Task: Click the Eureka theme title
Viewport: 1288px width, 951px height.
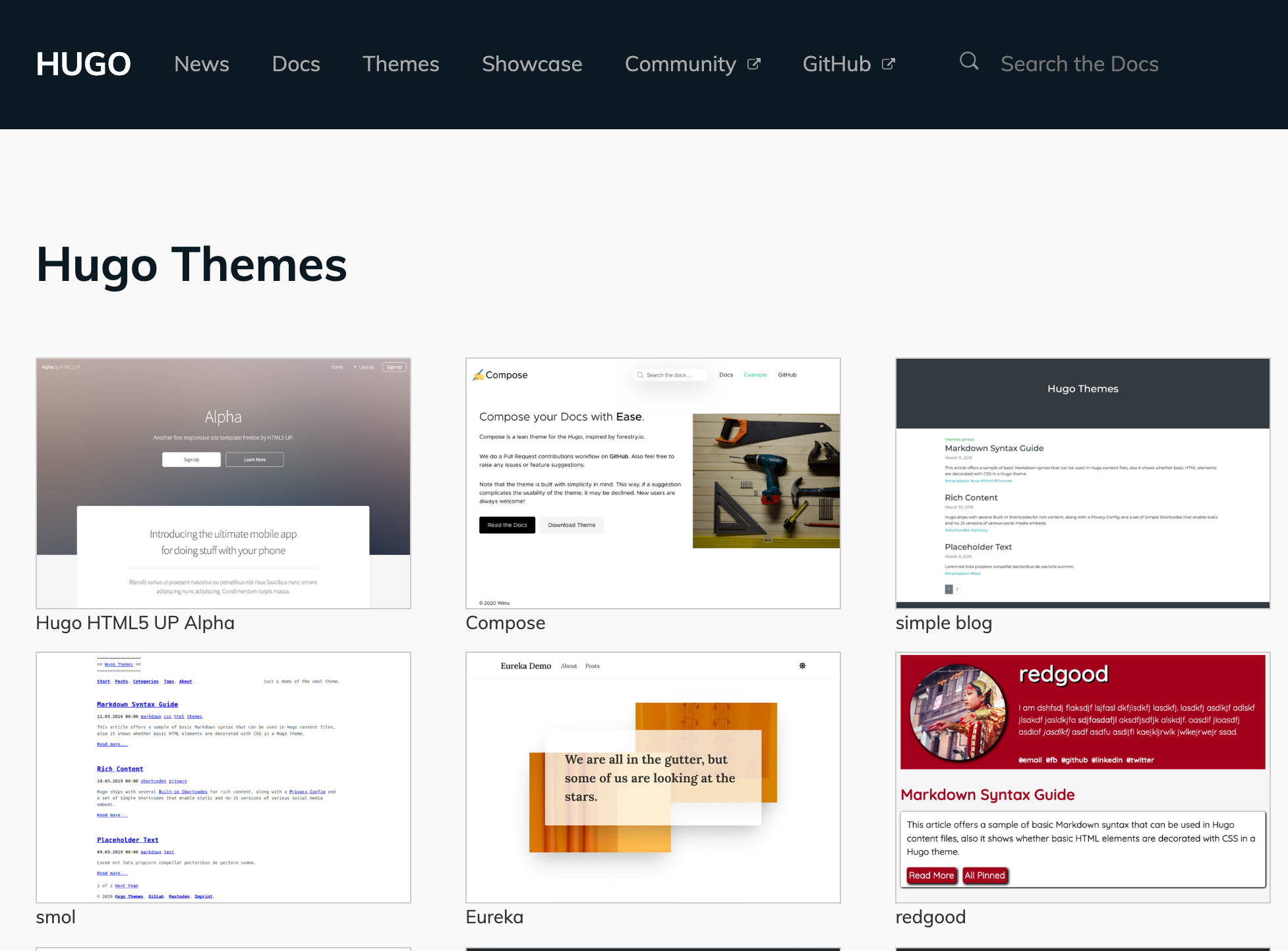Action: [494, 917]
